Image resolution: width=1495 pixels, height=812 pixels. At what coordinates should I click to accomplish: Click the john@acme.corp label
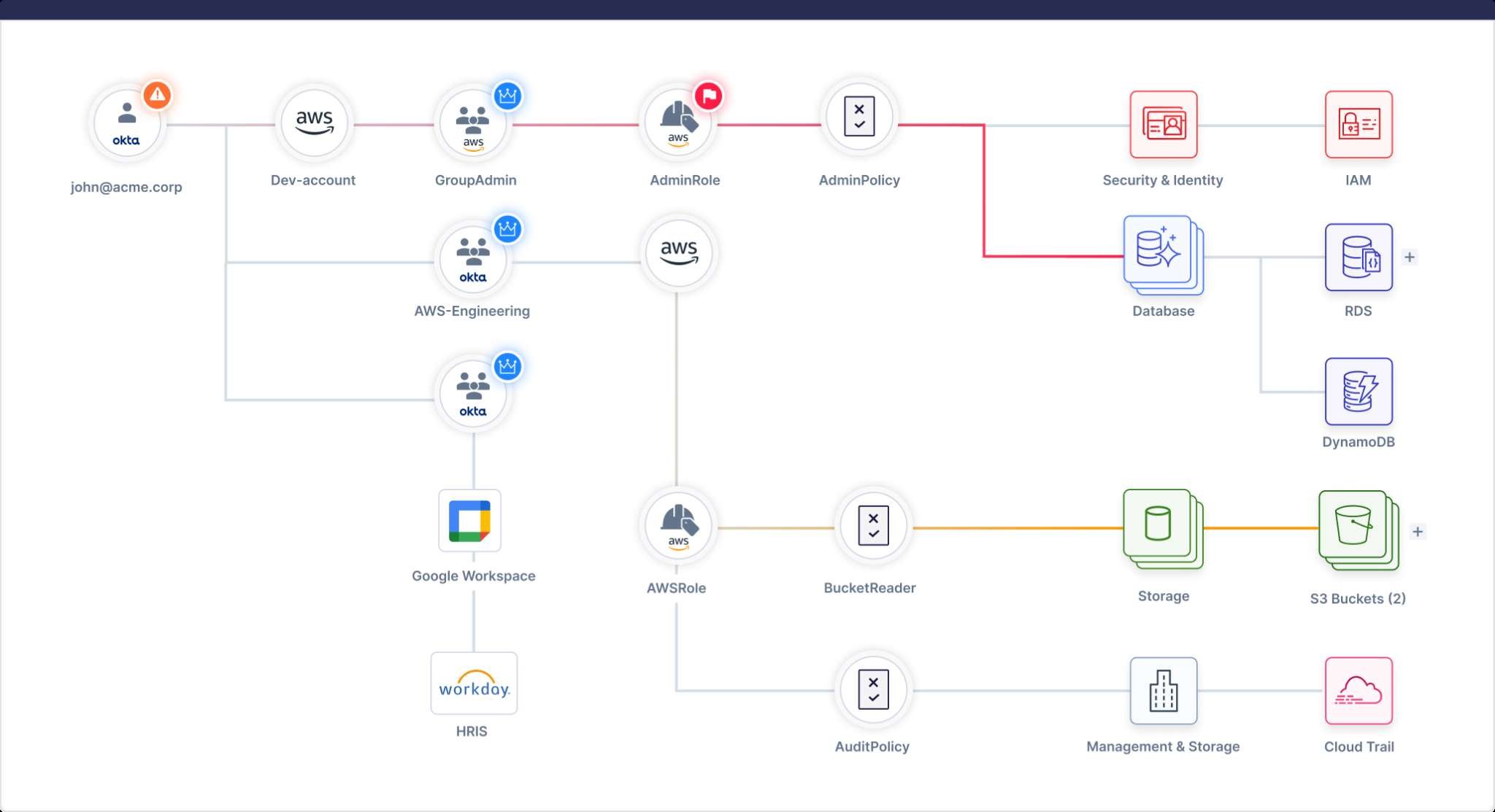(x=126, y=187)
